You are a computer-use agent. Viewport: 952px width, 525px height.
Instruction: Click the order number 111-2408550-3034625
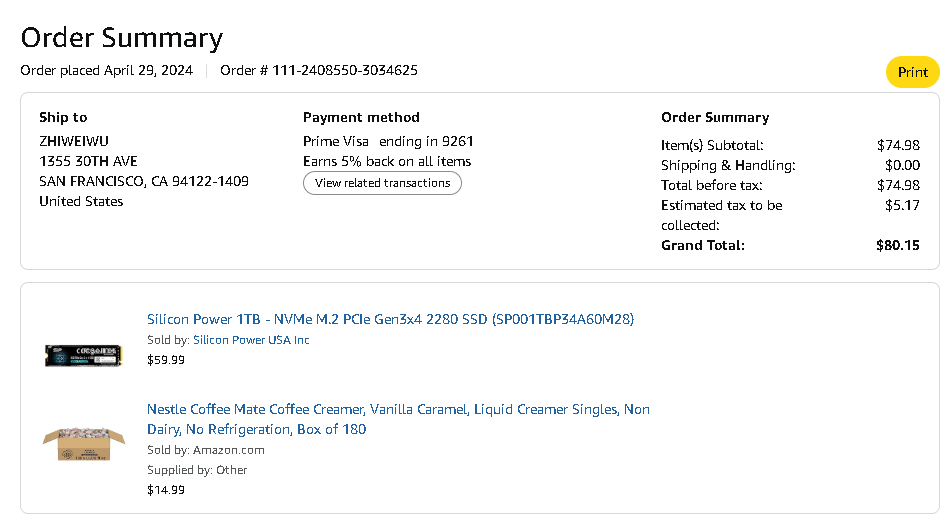(345, 70)
